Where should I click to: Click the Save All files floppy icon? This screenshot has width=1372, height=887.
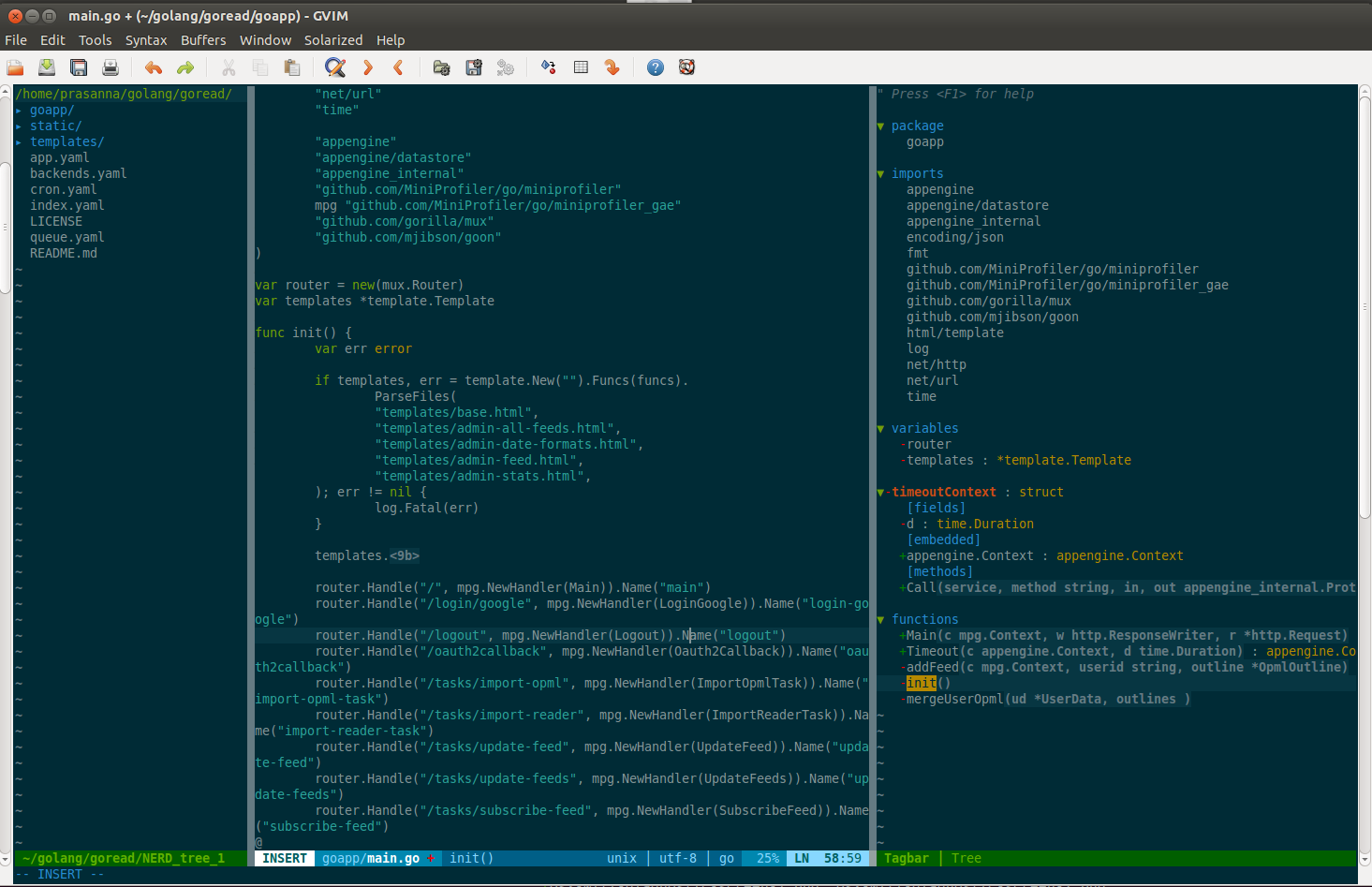[79, 67]
